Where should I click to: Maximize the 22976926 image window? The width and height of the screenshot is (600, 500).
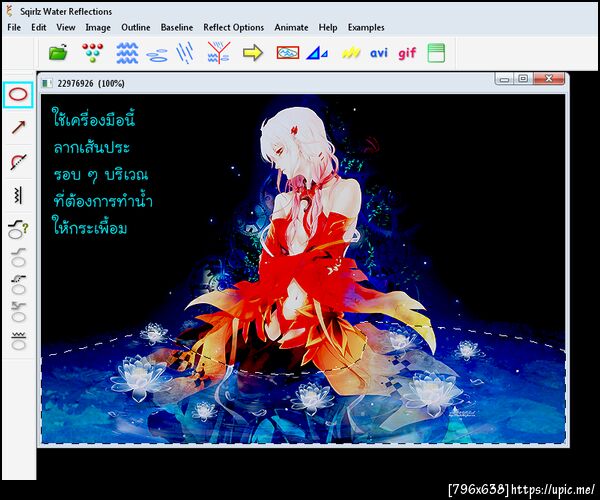(523, 79)
